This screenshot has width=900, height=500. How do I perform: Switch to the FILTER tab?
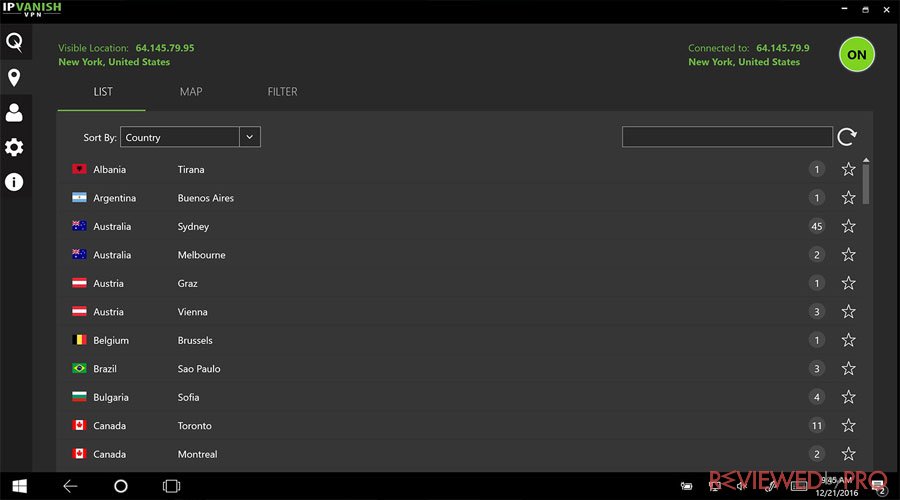pos(282,92)
